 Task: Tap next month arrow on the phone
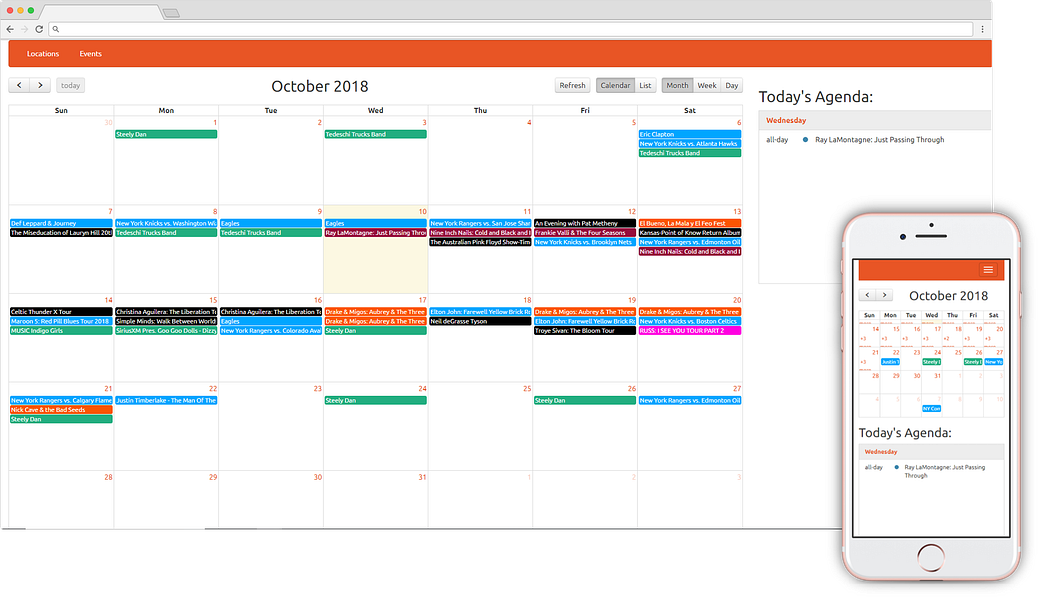click(884, 295)
